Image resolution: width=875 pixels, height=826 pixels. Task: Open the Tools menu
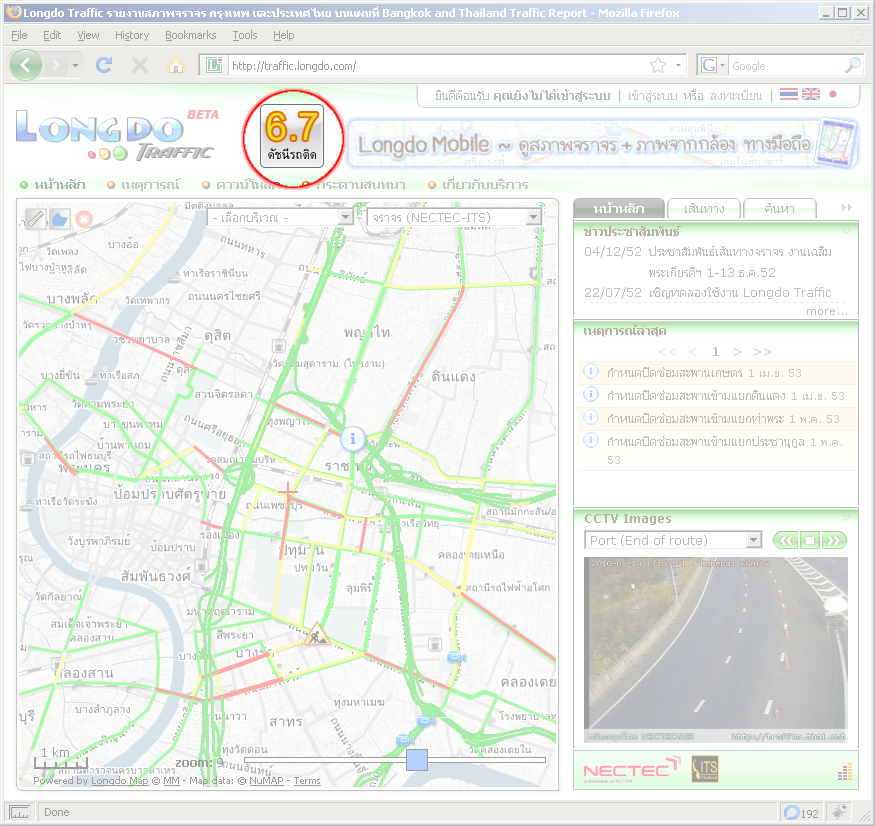click(244, 35)
